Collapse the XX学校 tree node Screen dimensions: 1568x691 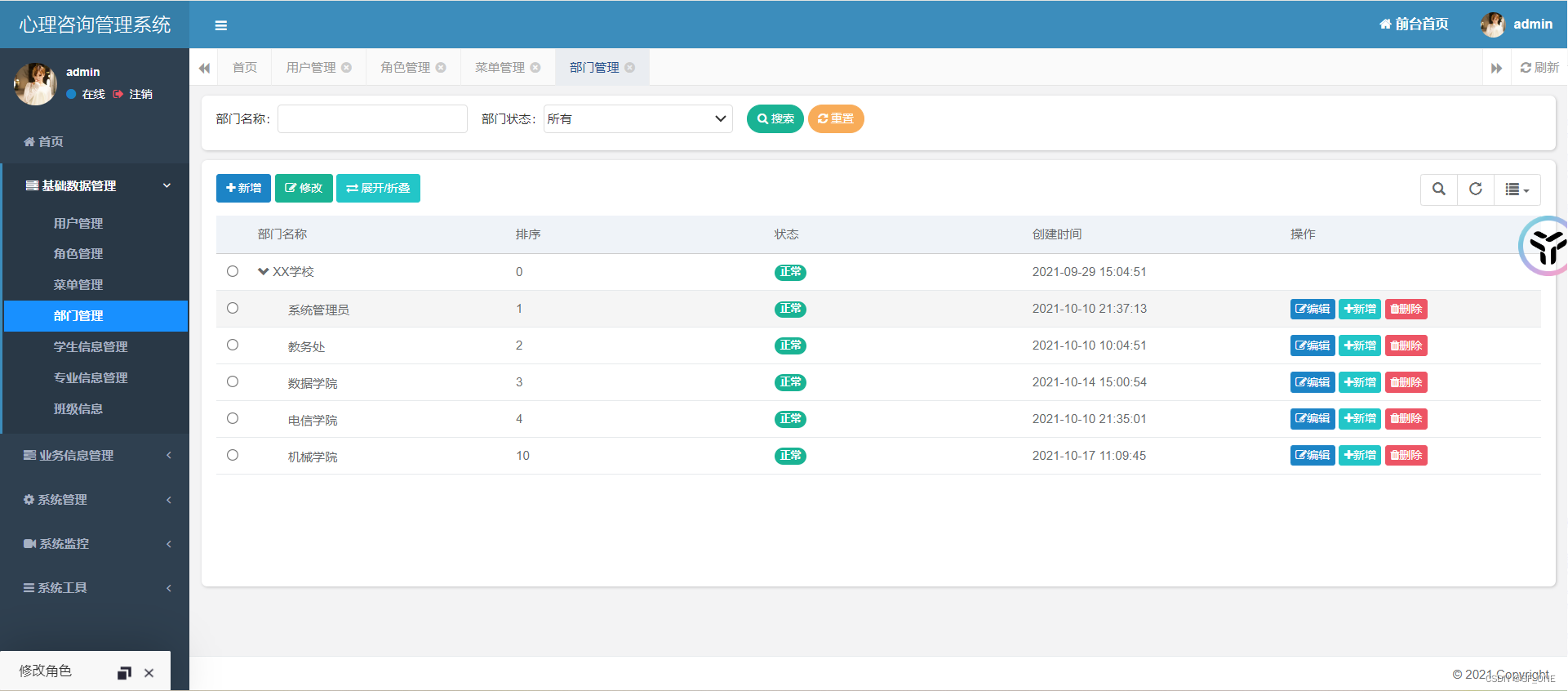(x=264, y=271)
